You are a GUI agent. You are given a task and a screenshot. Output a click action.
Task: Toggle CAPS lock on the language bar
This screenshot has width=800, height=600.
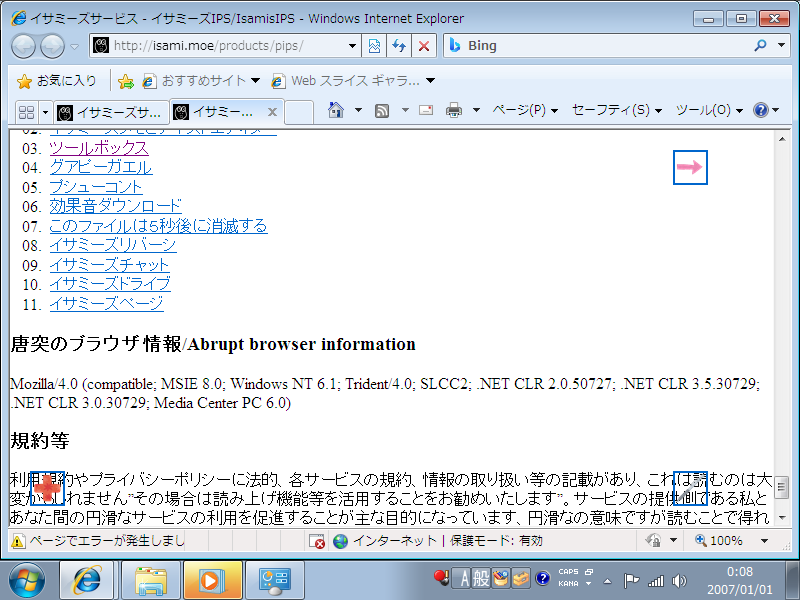tap(568, 572)
